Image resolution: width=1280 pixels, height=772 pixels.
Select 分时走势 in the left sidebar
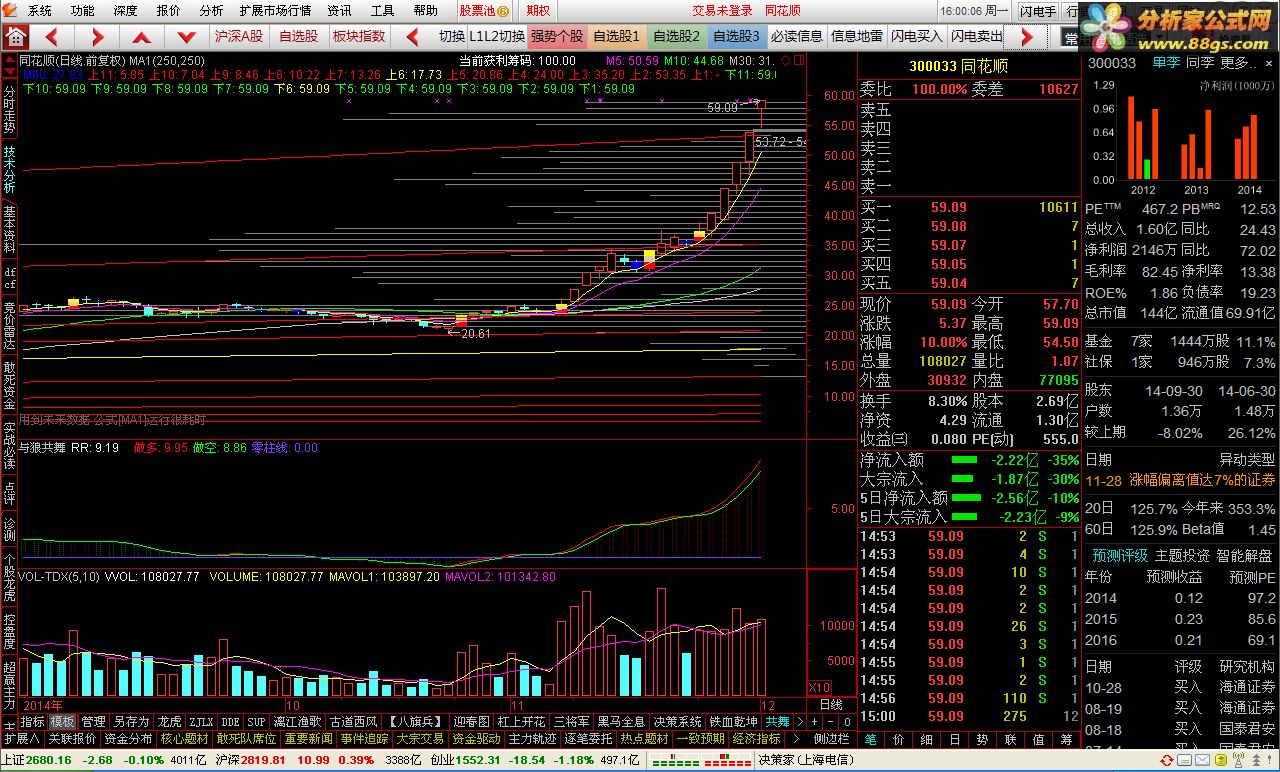(x=9, y=108)
